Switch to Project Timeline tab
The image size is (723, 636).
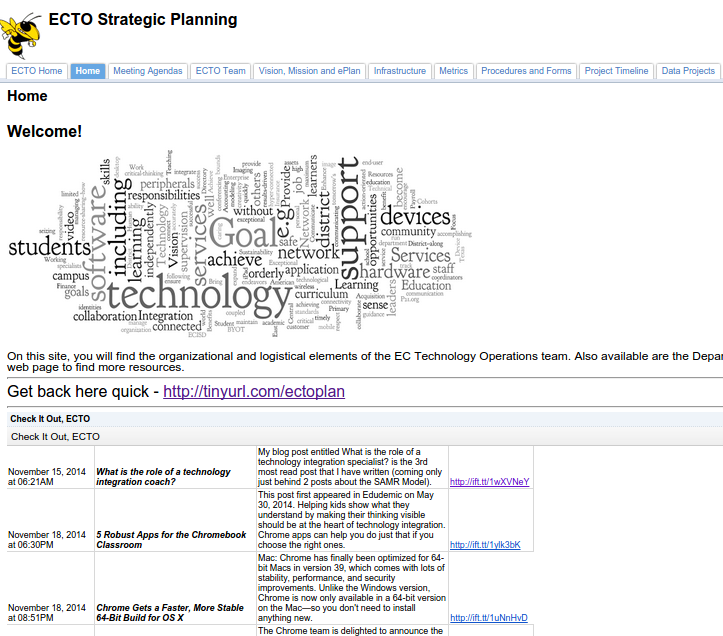pos(617,71)
